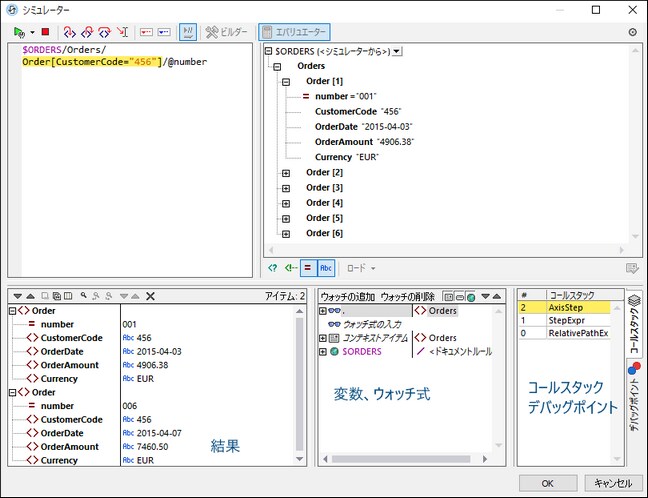Image resolution: width=648 pixels, height=498 pixels.
Task: Open the gear settings icon at top right
Action: click(632, 32)
